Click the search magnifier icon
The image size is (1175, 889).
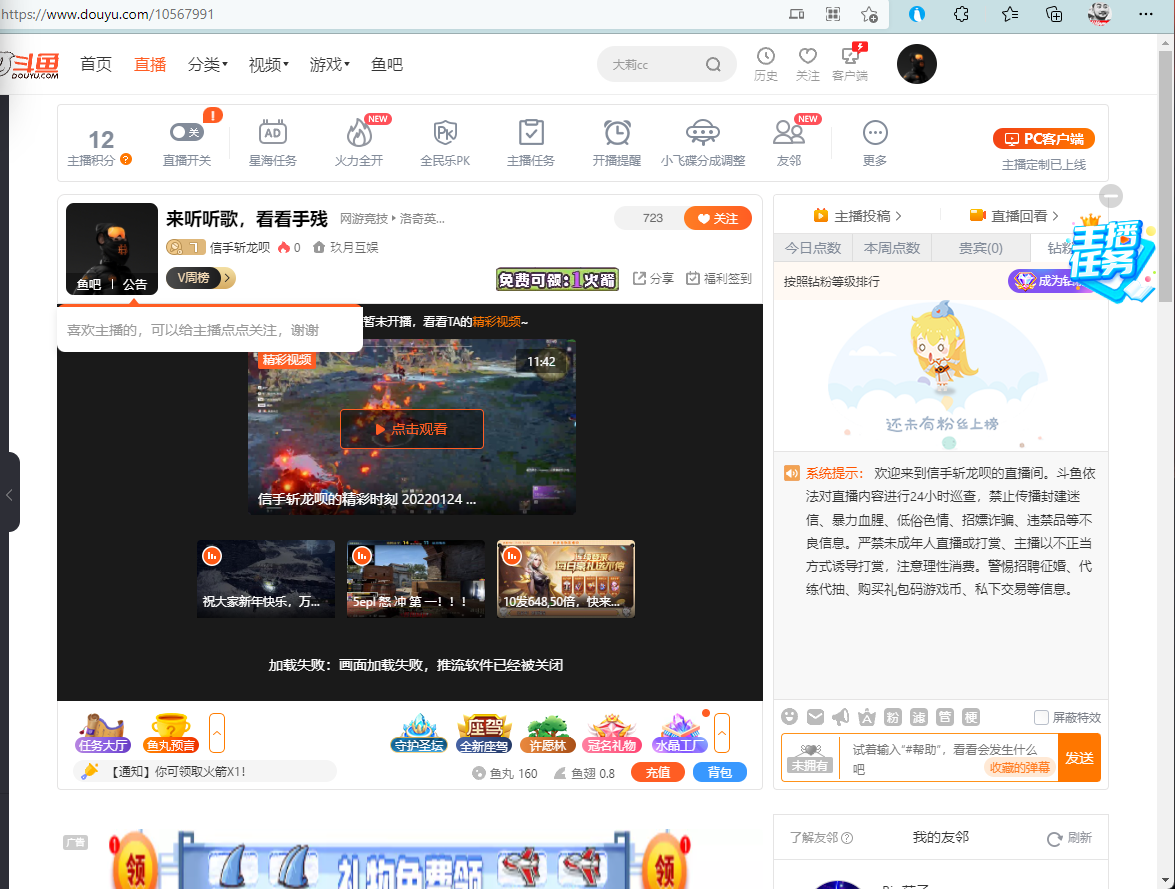click(x=713, y=64)
